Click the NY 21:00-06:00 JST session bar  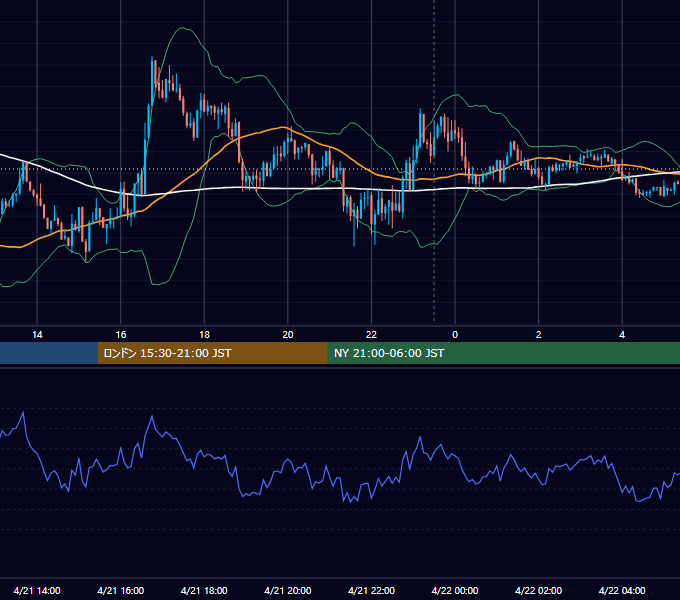coord(503,353)
